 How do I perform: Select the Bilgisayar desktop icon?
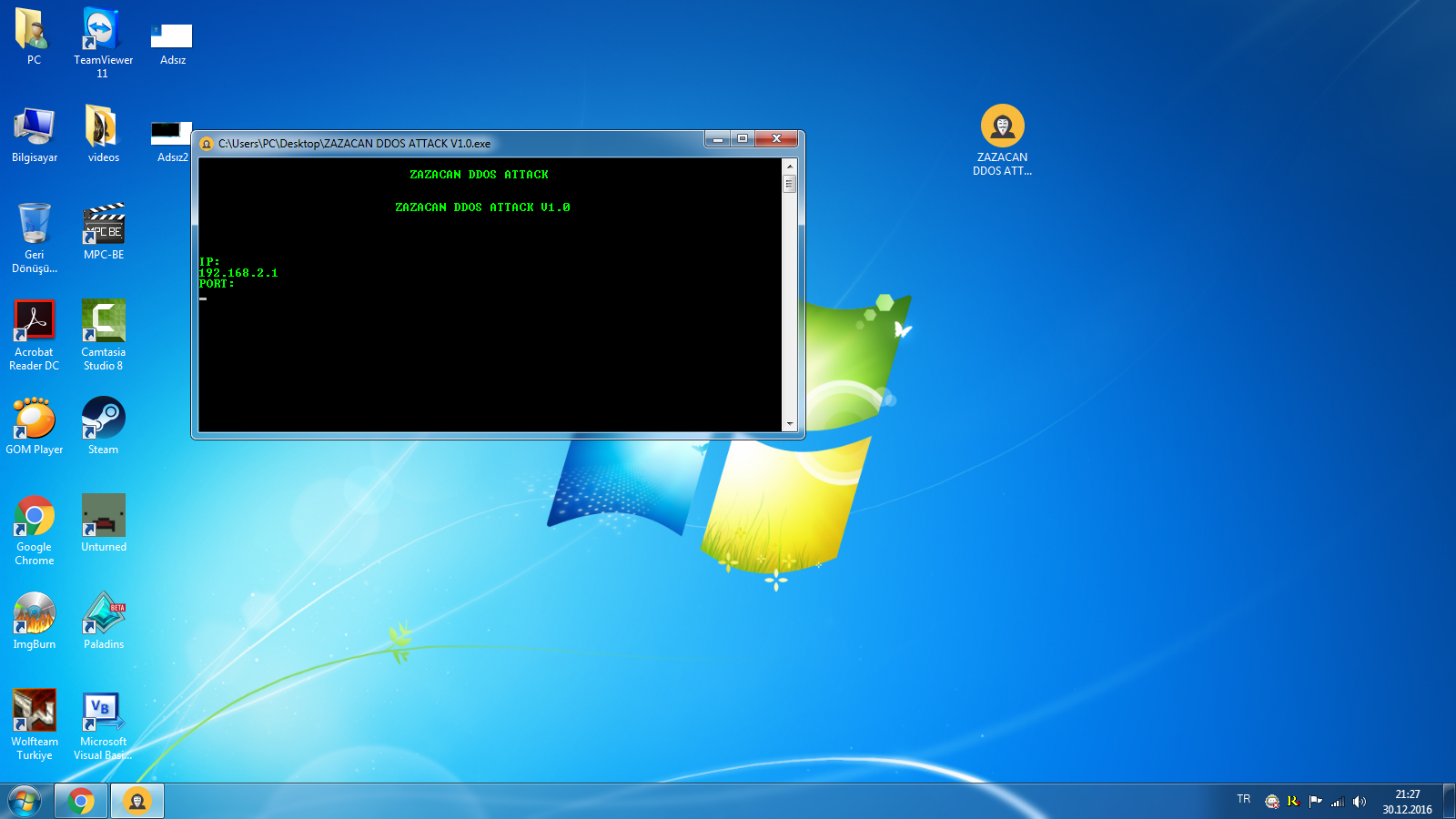point(35,135)
